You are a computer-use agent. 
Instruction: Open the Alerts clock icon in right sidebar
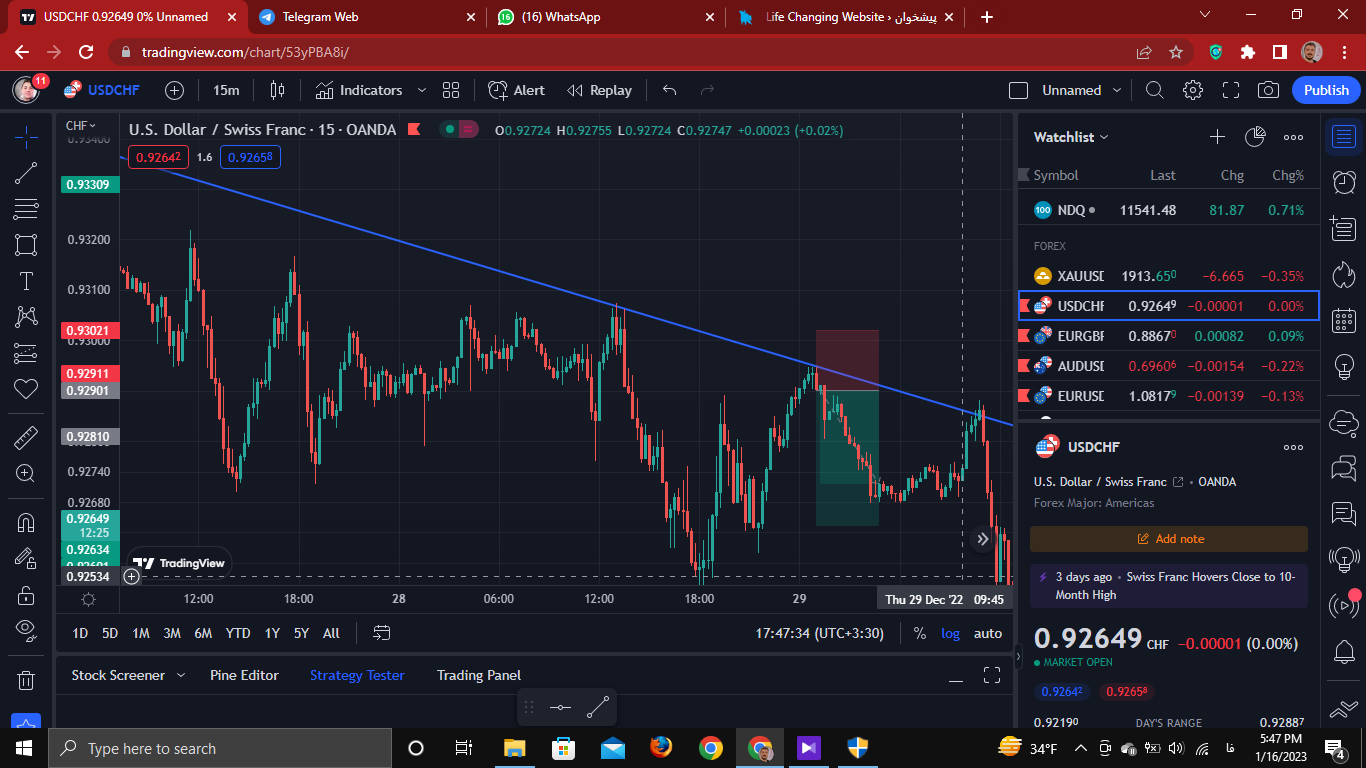pos(1344,182)
